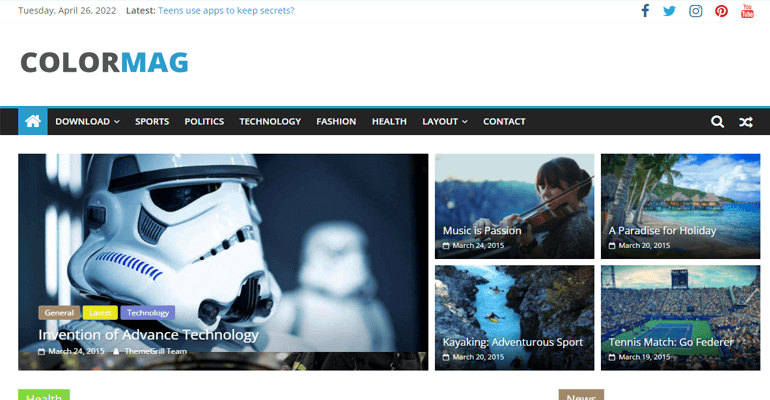The width and height of the screenshot is (770, 400).
Task: Select the yellow Latest category tag
Action: 100,313
